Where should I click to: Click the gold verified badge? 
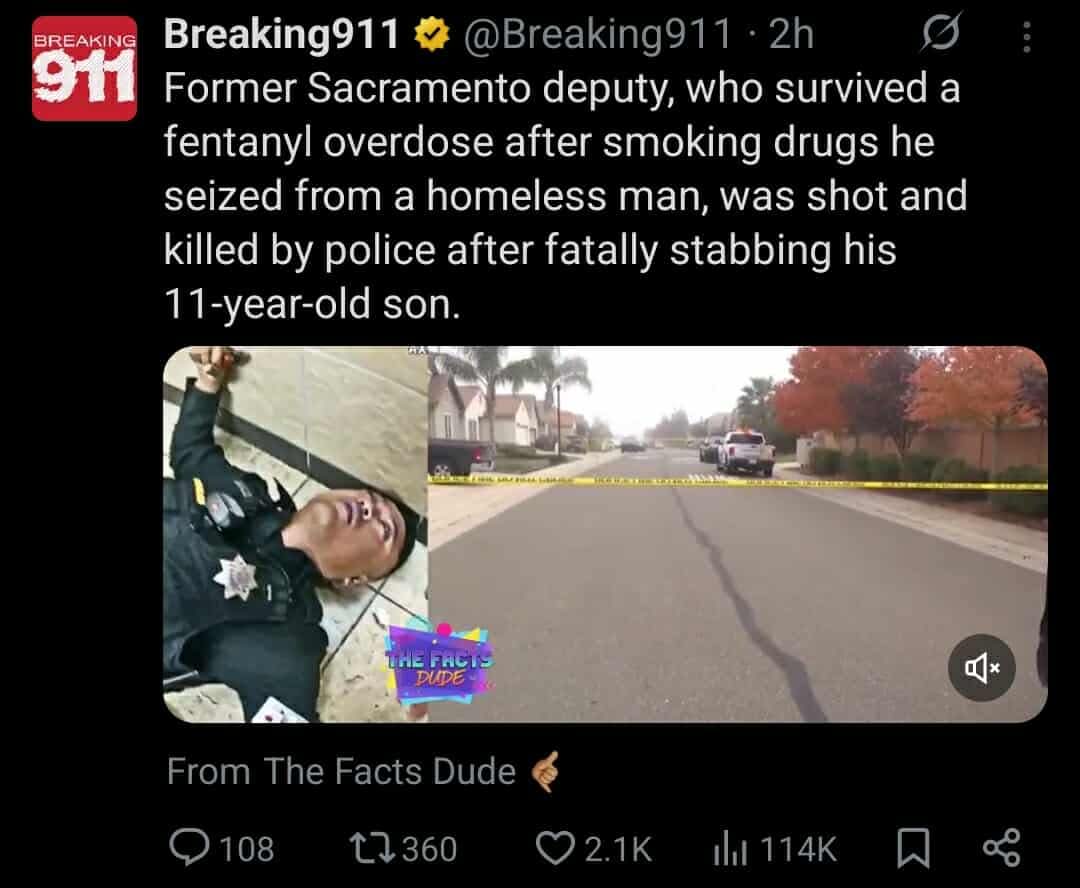click(x=431, y=34)
